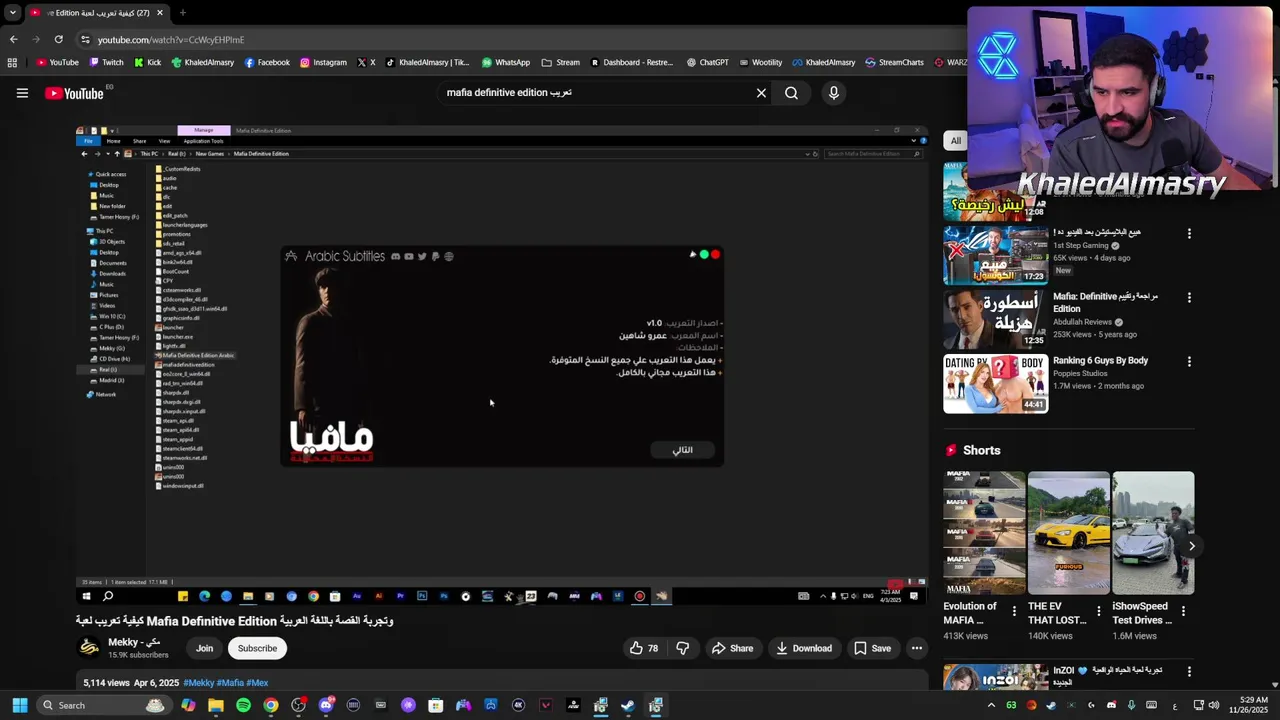Submit search with the magnifier button

click(x=791, y=93)
